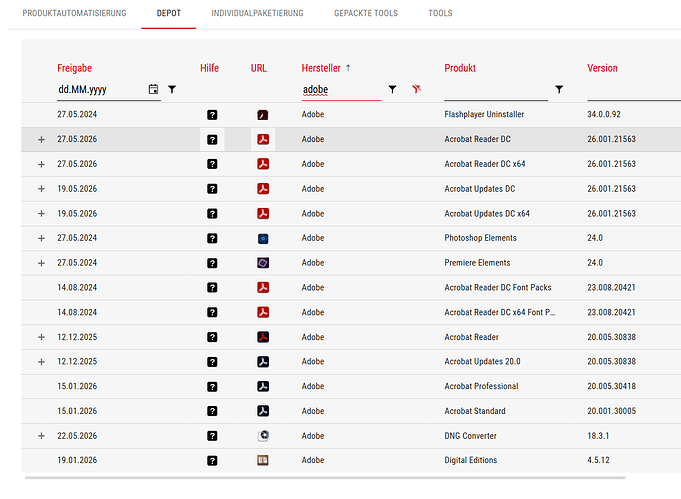Click the Hersteller column filter funnel icon
This screenshot has width=681, height=499.
pos(392,89)
